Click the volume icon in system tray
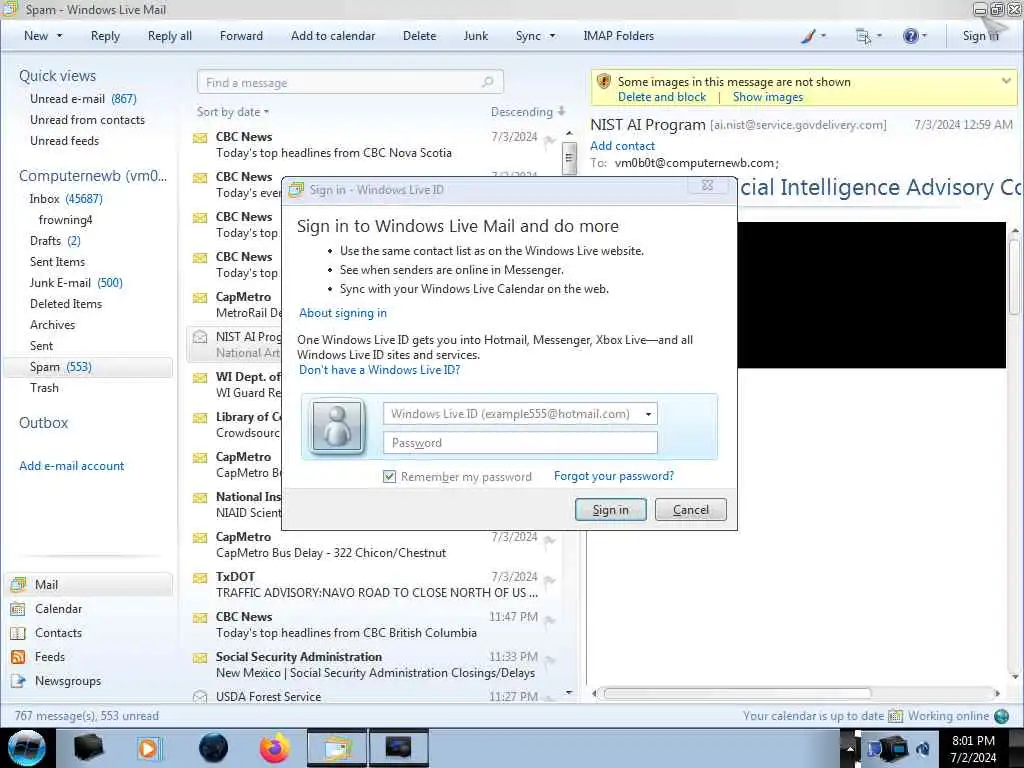The image size is (1024, 768). coord(922,748)
